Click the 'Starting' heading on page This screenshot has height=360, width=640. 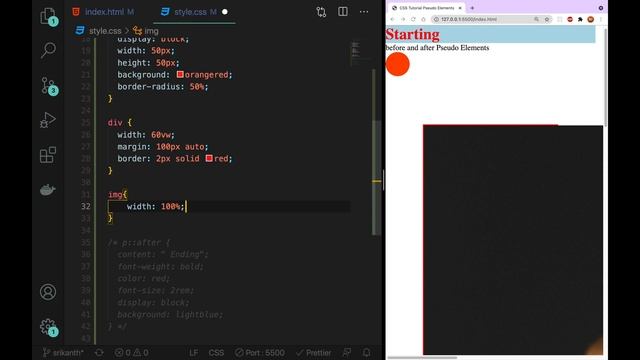412,34
